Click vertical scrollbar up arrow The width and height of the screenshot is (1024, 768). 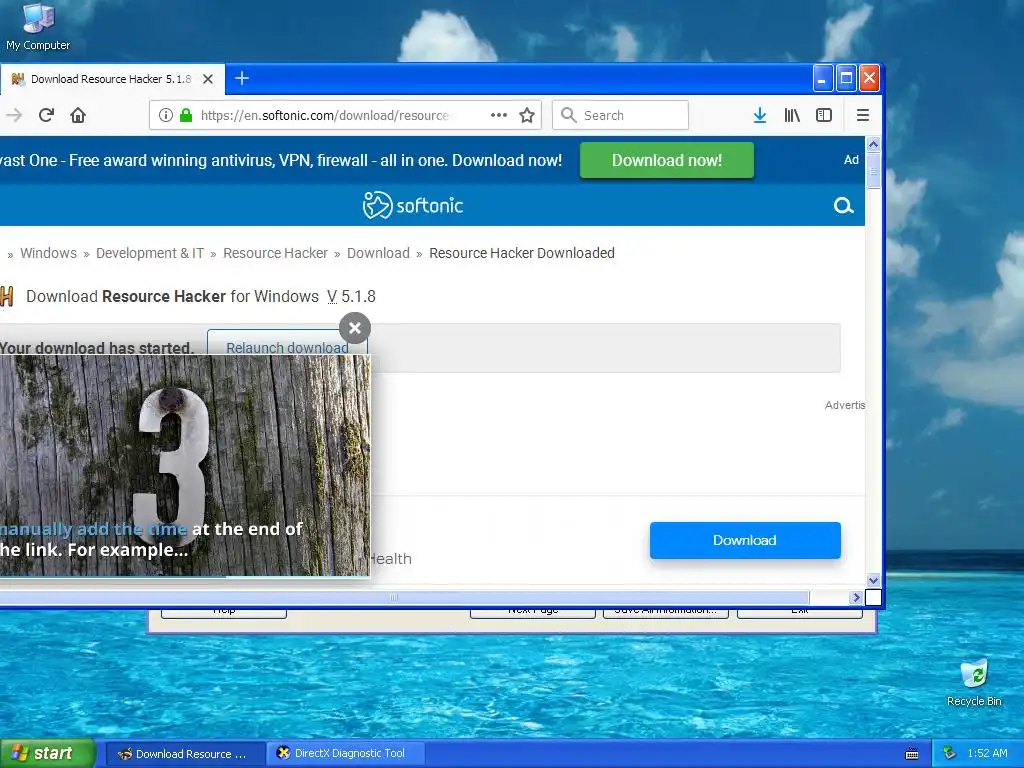[873, 144]
